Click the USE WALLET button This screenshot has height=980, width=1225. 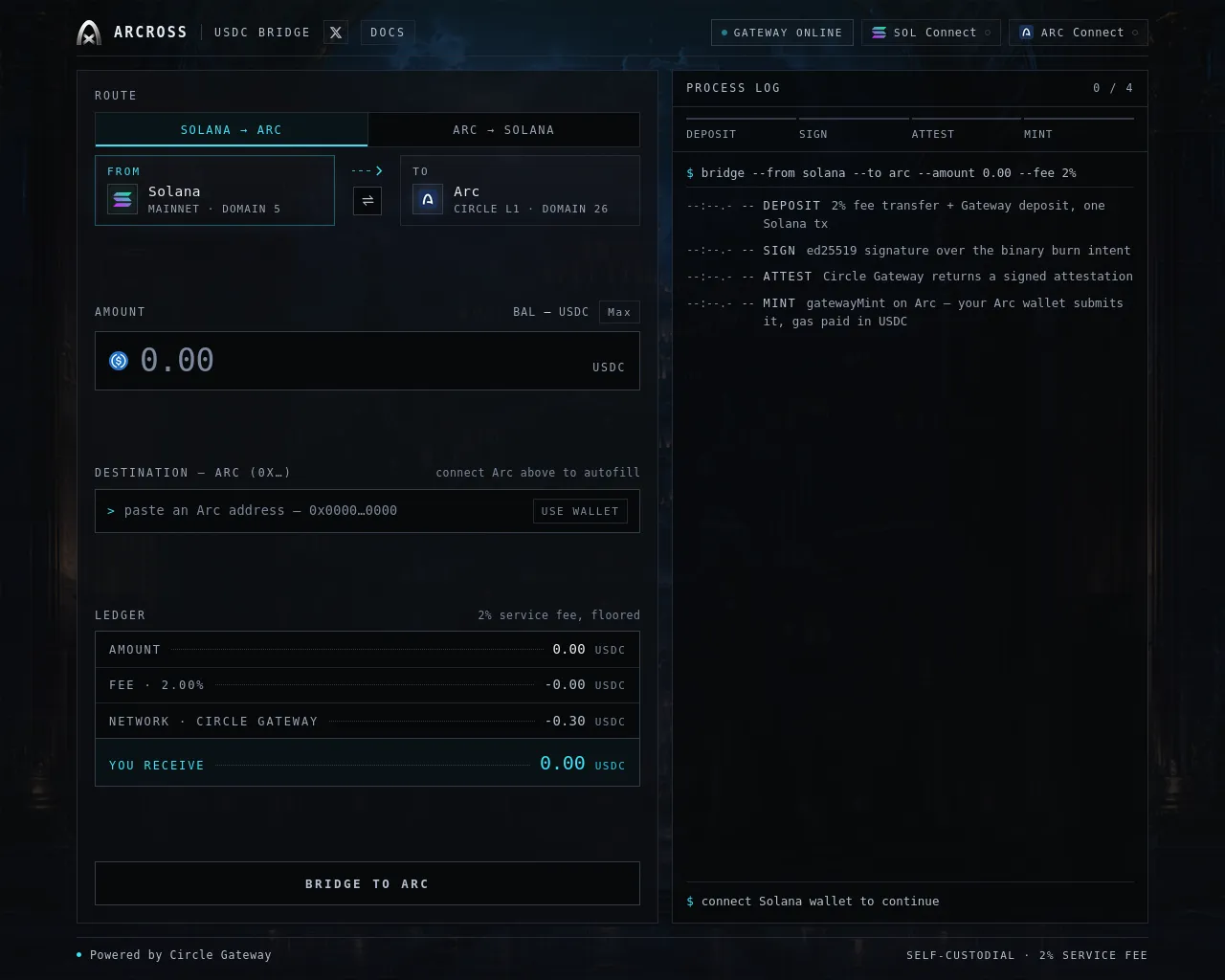pos(580,511)
